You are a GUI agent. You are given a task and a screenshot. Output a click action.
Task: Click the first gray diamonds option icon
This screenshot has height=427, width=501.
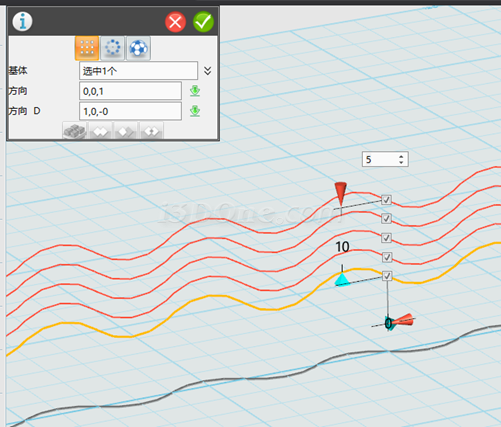click(x=100, y=131)
